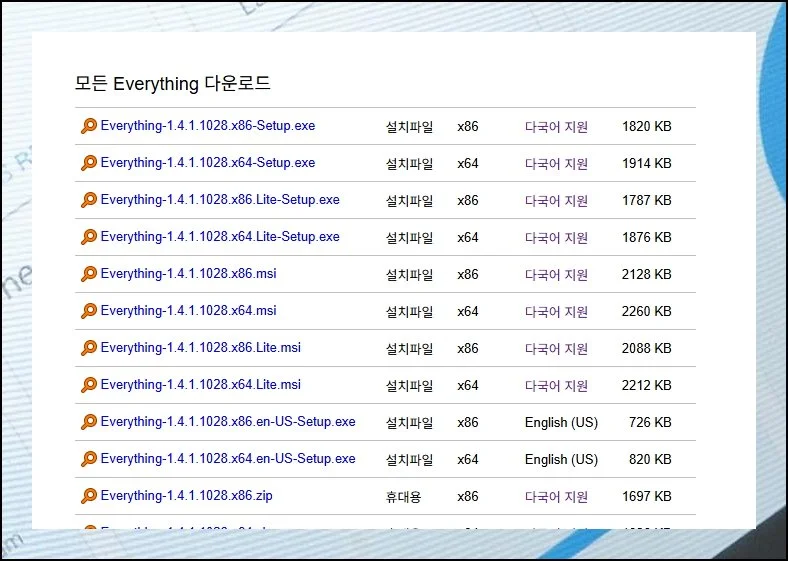Click the 1820 KB size value
This screenshot has width=788, height=561.
(647, 126)
